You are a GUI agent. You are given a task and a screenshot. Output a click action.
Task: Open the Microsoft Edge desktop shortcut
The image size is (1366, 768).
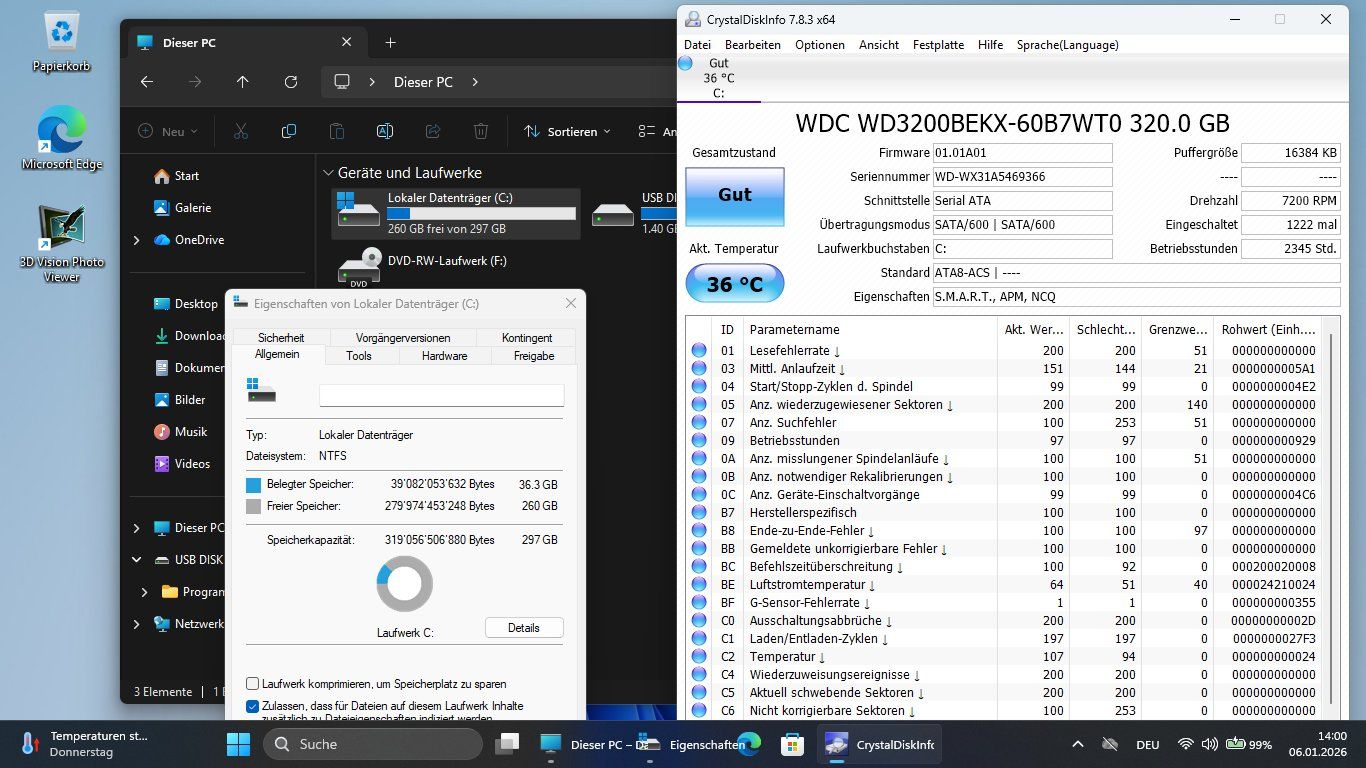[x=62, y=140]
